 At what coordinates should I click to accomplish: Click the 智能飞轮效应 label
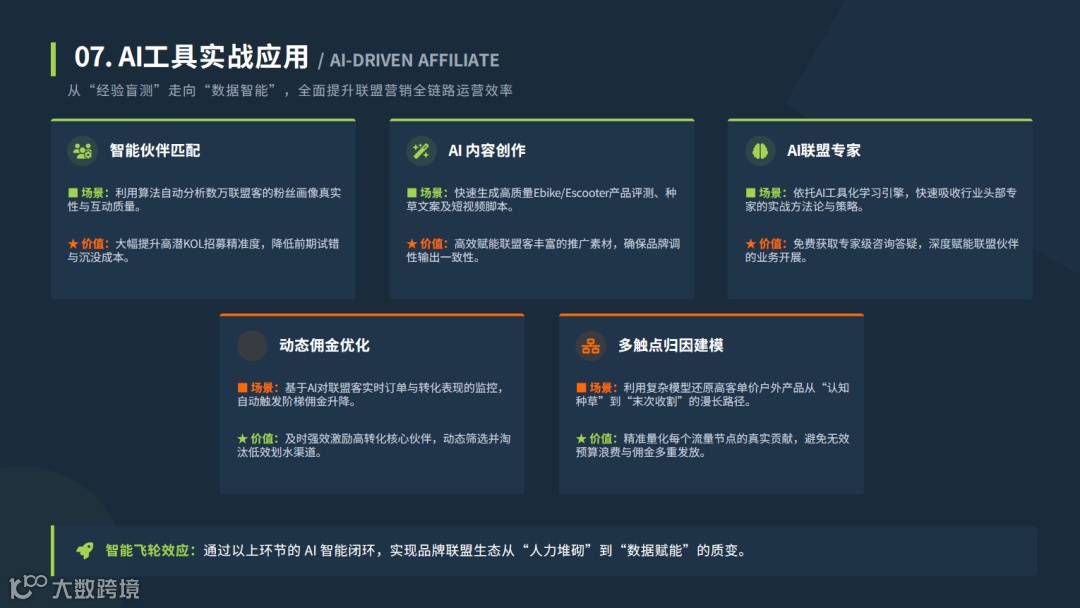[x=150, y=551]
